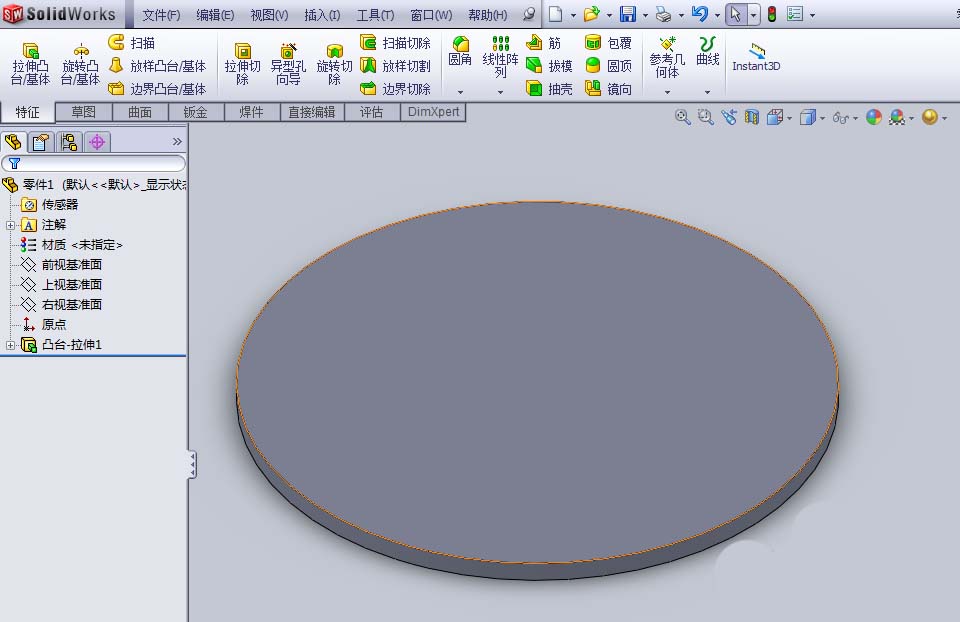Click the feature tree filter input field
Image resolution: width=960 pixels, height=622 pixels.
click(94, 163)
